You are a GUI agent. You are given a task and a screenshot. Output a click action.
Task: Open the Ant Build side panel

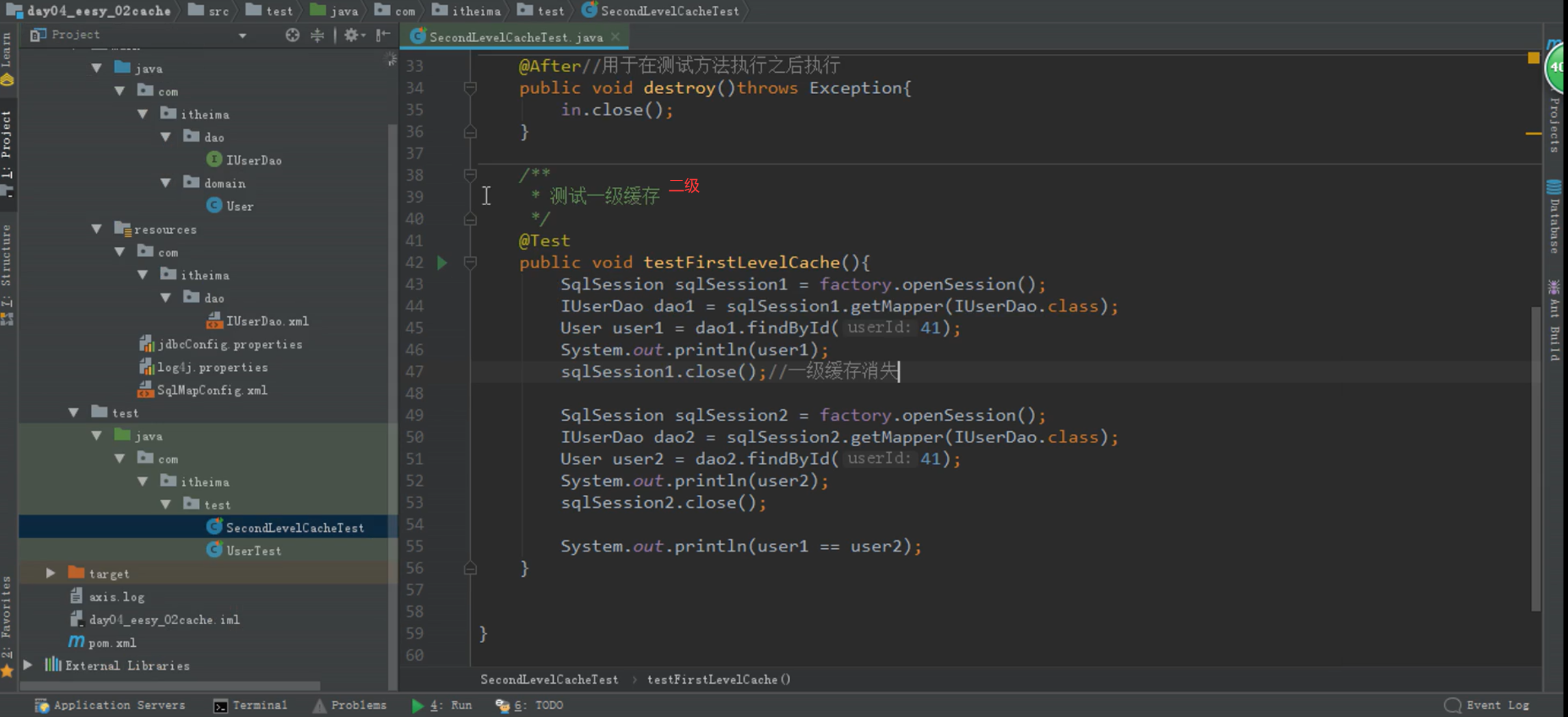point(1554,320)
